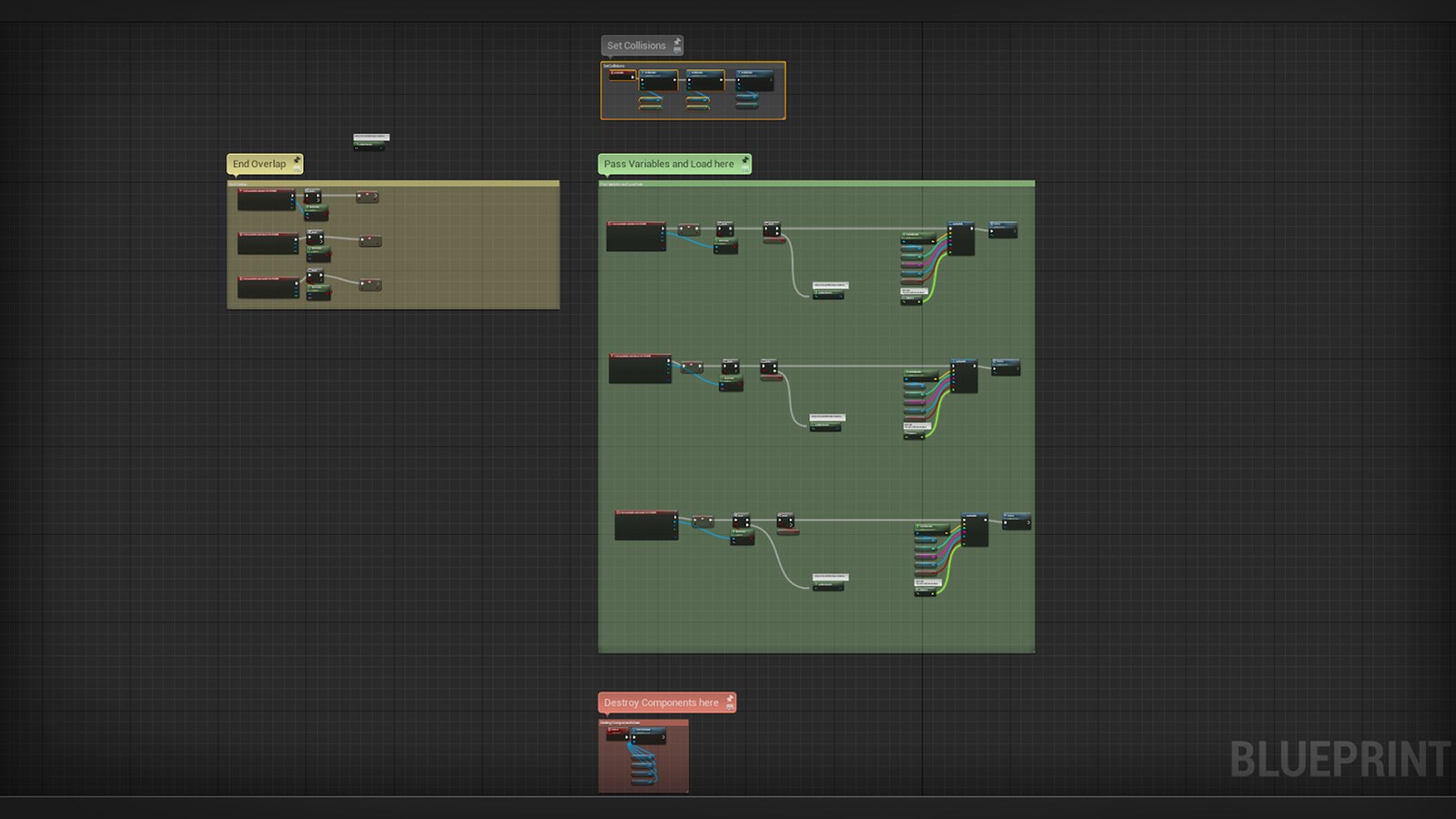
Task: Expand the collapsed pins arrow on the Branch node
Action: 319,200
